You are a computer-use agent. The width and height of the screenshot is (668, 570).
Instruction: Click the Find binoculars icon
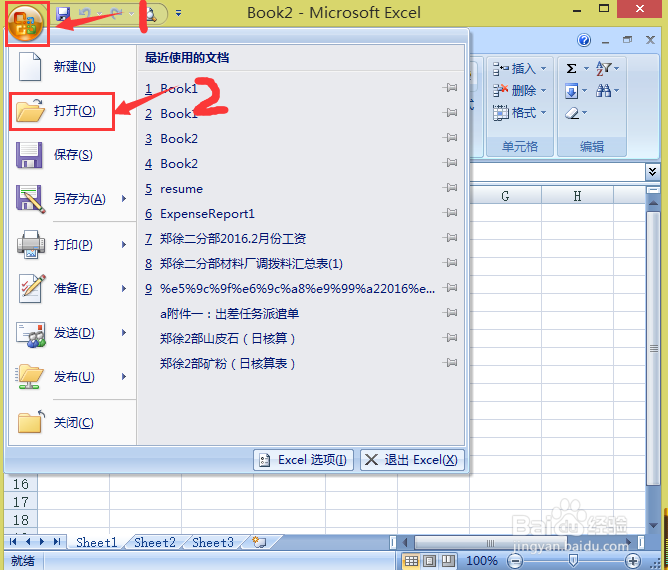coord(603,90)
